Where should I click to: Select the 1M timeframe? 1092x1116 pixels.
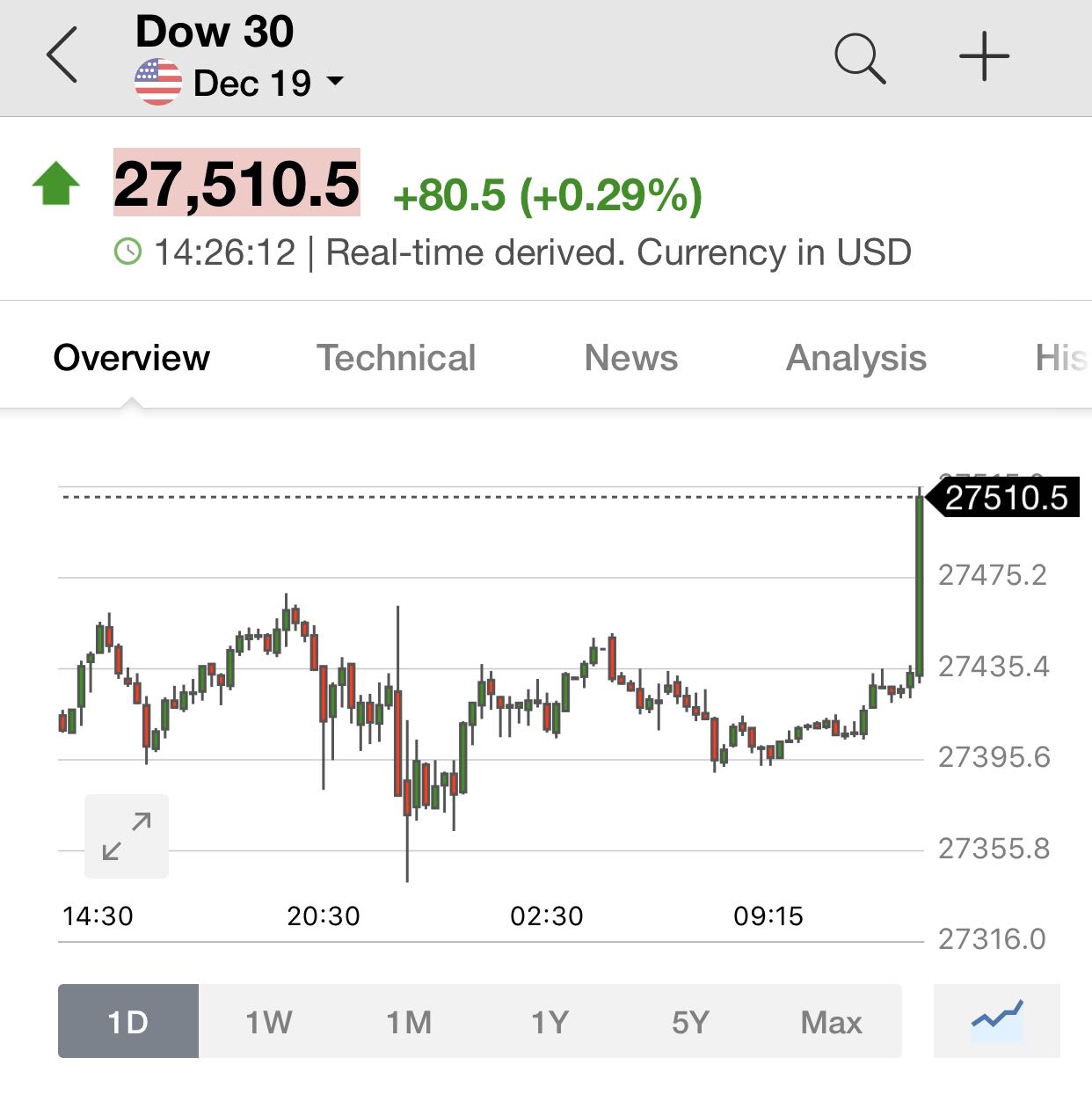tap(410, 1021)
